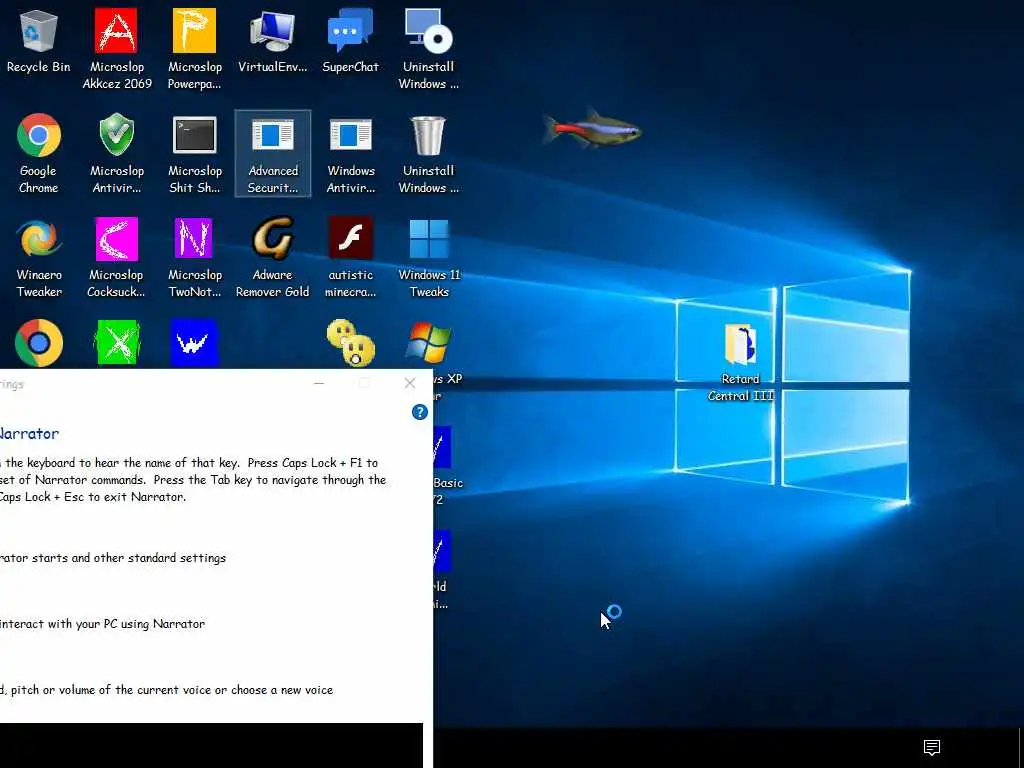Select the Windows XP flag icon
This screenshot has width=1024, height=768.
[428, 342]
